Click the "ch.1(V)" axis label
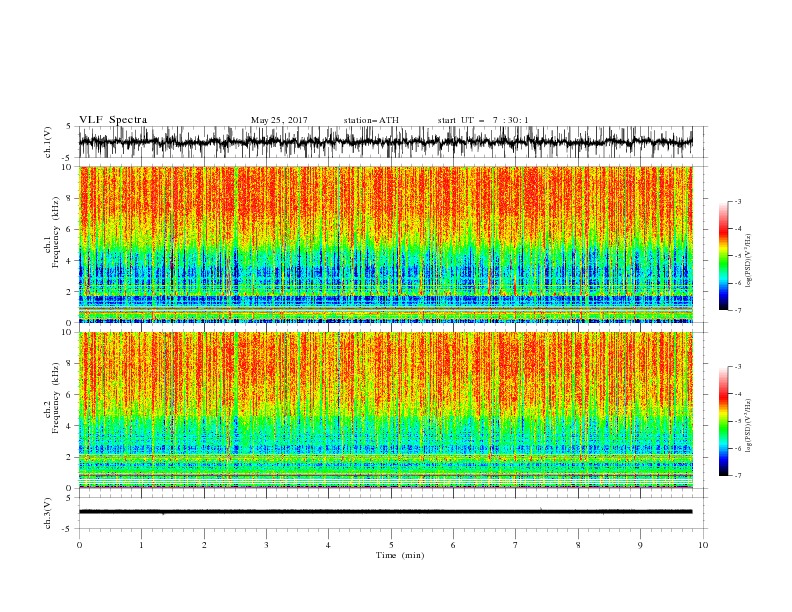The width and height of the screenshot is (792, 612). coord(48,142)
